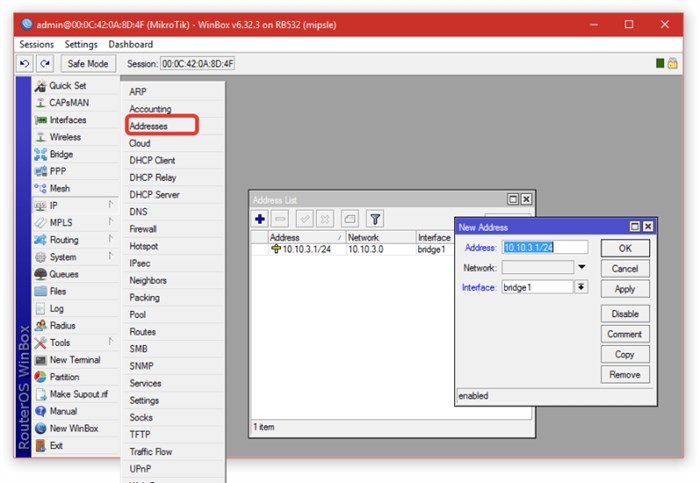Image resolution: width=700 pixels, height=483 pixels.
Task: Expand the Routing submenu in sidebar
Action: (76, 240)
